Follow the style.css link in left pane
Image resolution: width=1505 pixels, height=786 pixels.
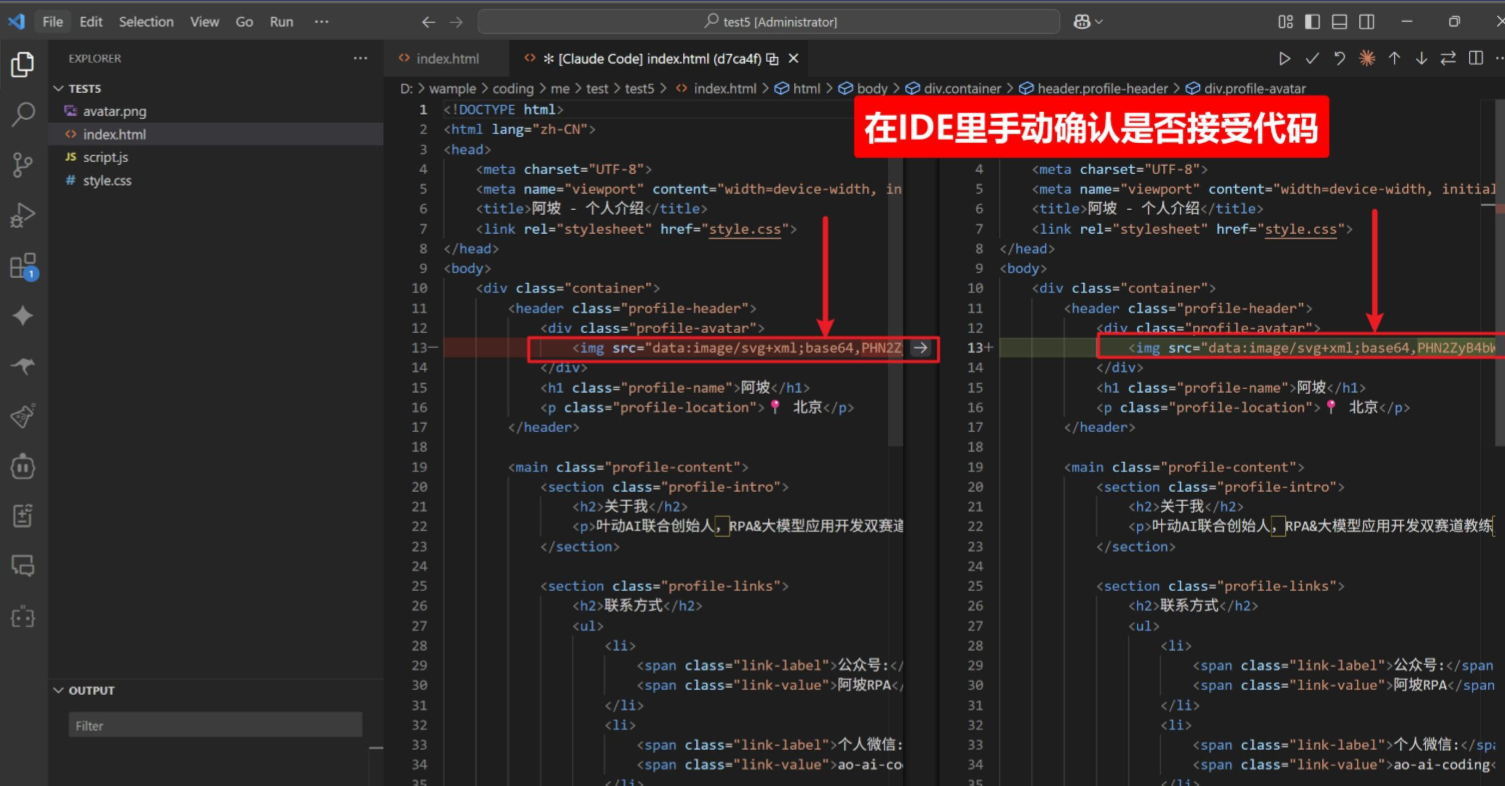click(744, 229)
